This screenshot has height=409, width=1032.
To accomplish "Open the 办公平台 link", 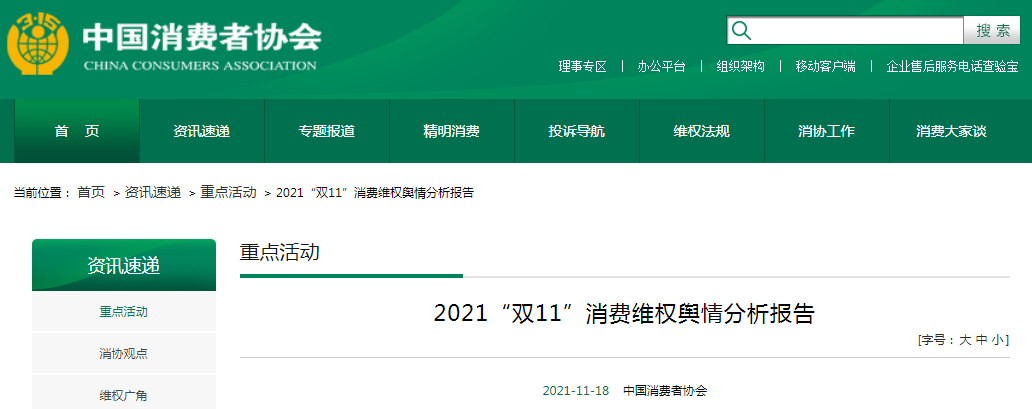I will 661,67.
